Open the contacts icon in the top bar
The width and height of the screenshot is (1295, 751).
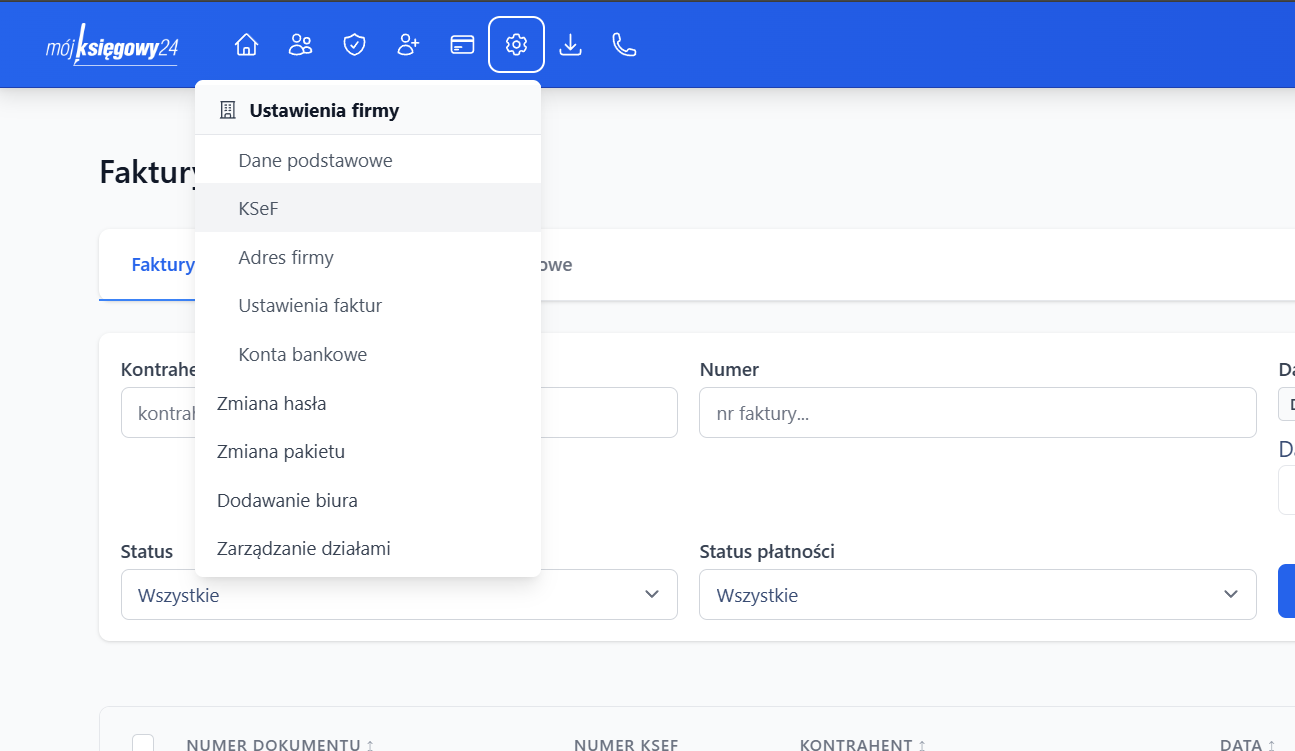[300, 44]
